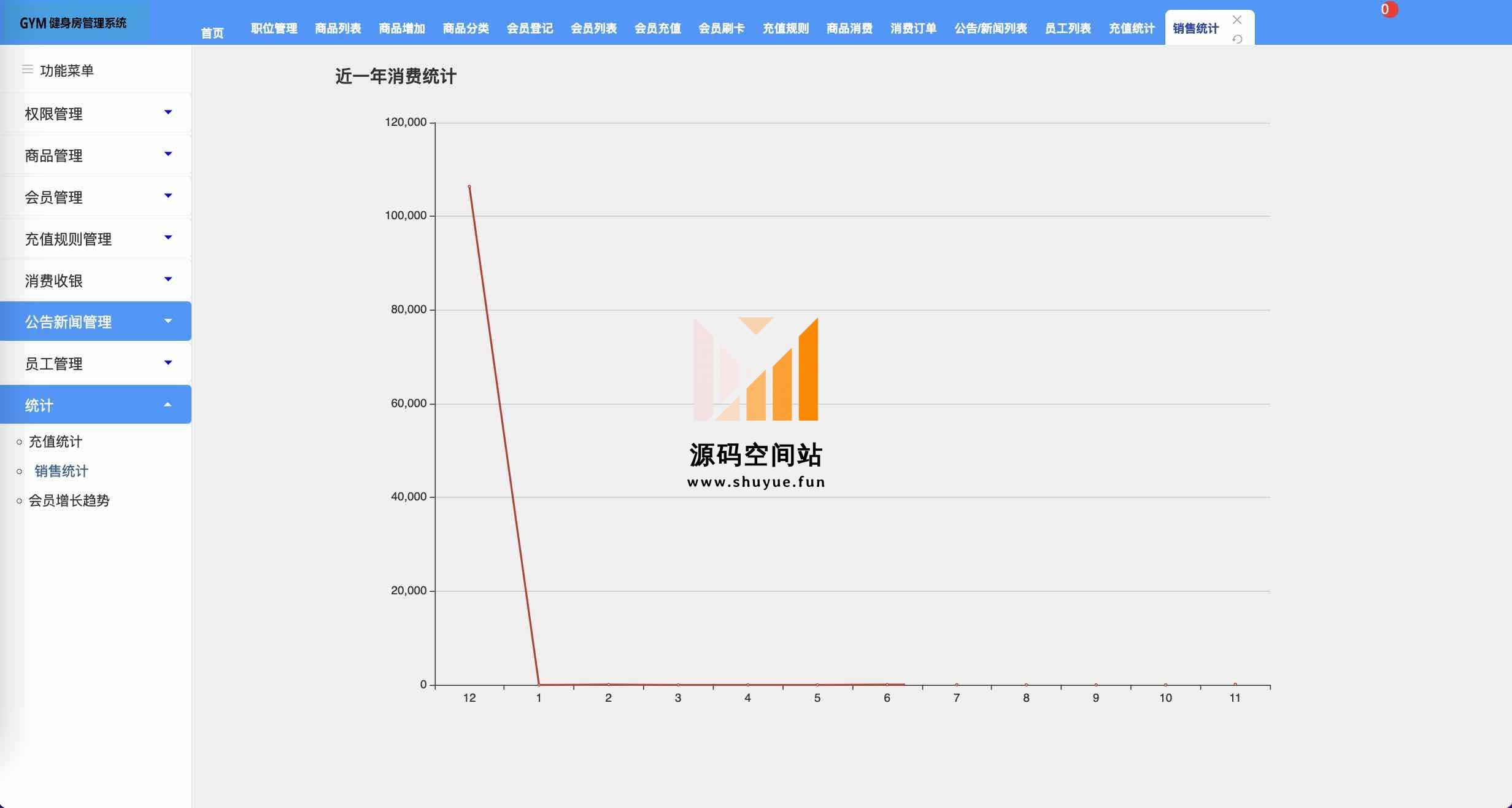The width and height of the screenshot is (1512, 808).
Task: Switch to the 会员刷卡 tab
Action: point(722,28)
